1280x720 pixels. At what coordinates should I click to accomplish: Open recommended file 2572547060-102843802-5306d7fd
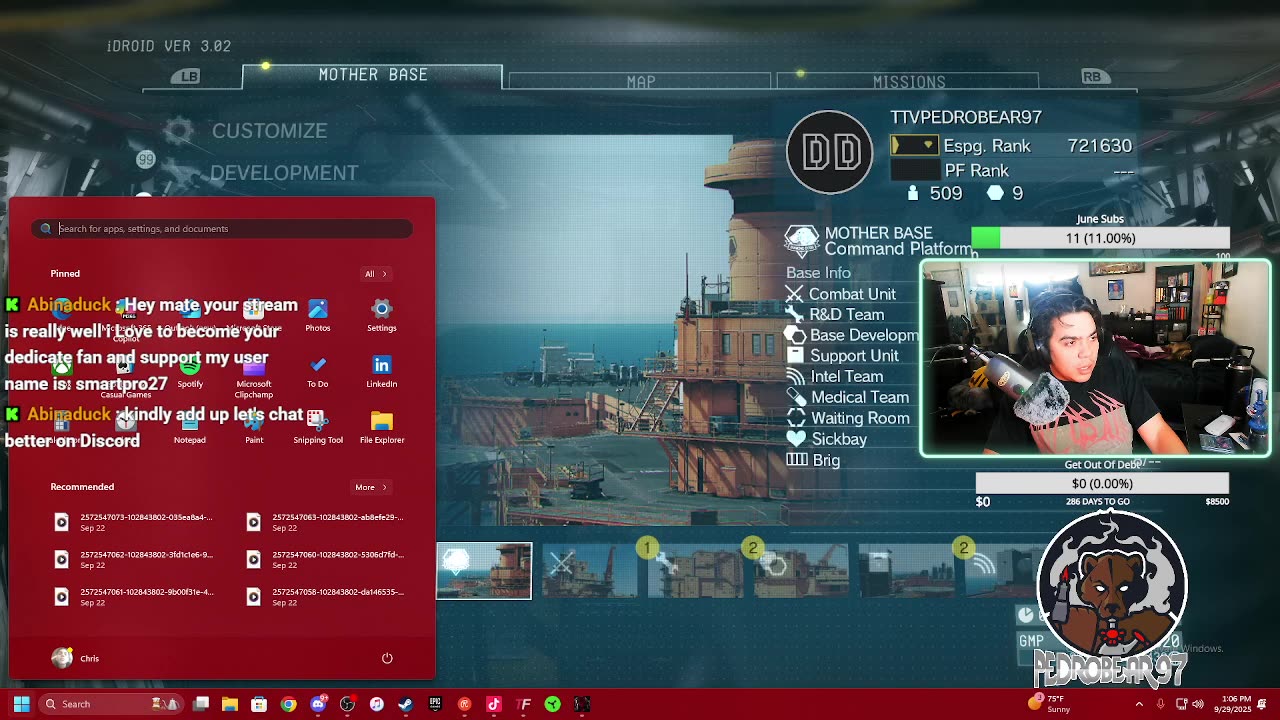[327, 559]
